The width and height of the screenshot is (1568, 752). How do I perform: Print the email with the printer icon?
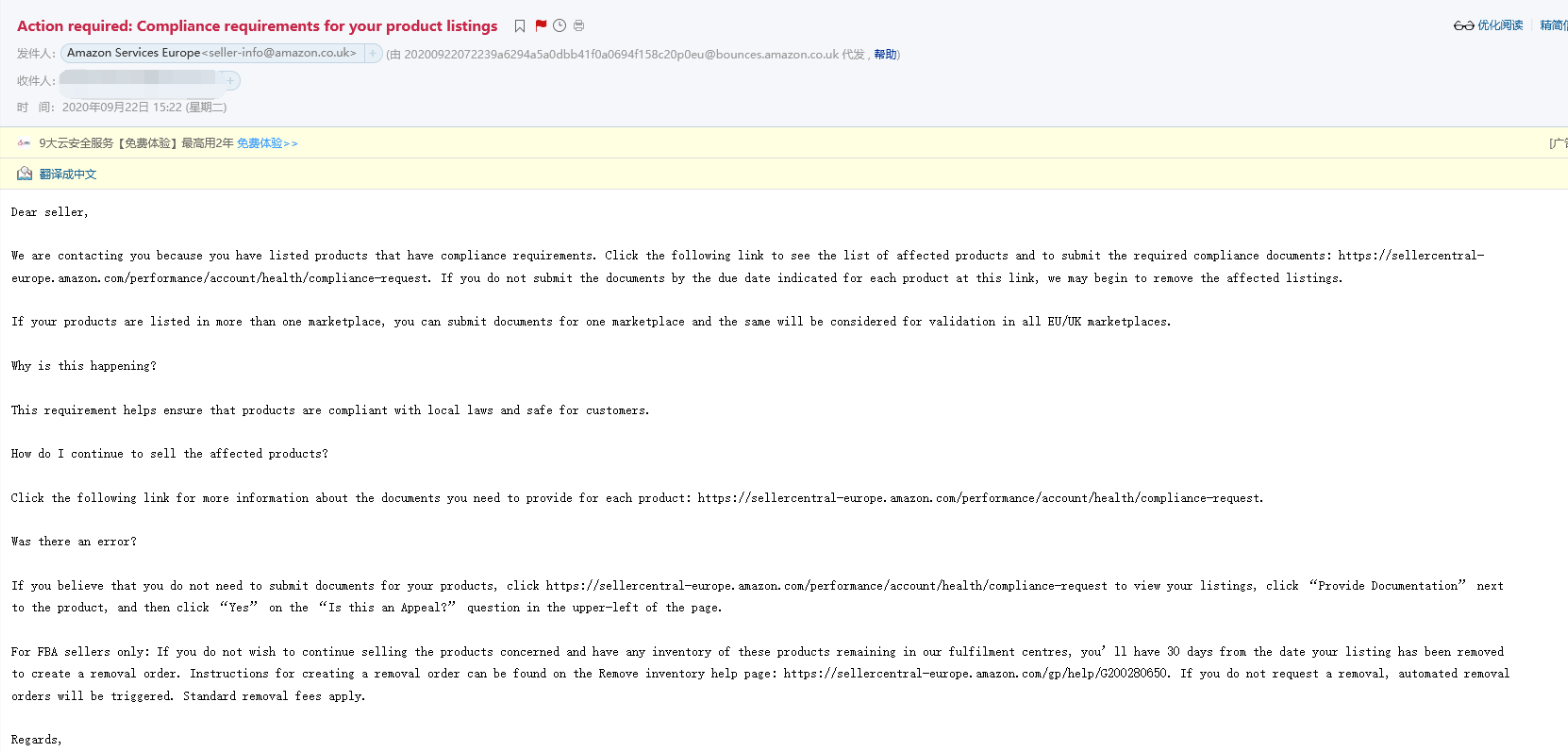pyautogui.click(x=579, y=26)
